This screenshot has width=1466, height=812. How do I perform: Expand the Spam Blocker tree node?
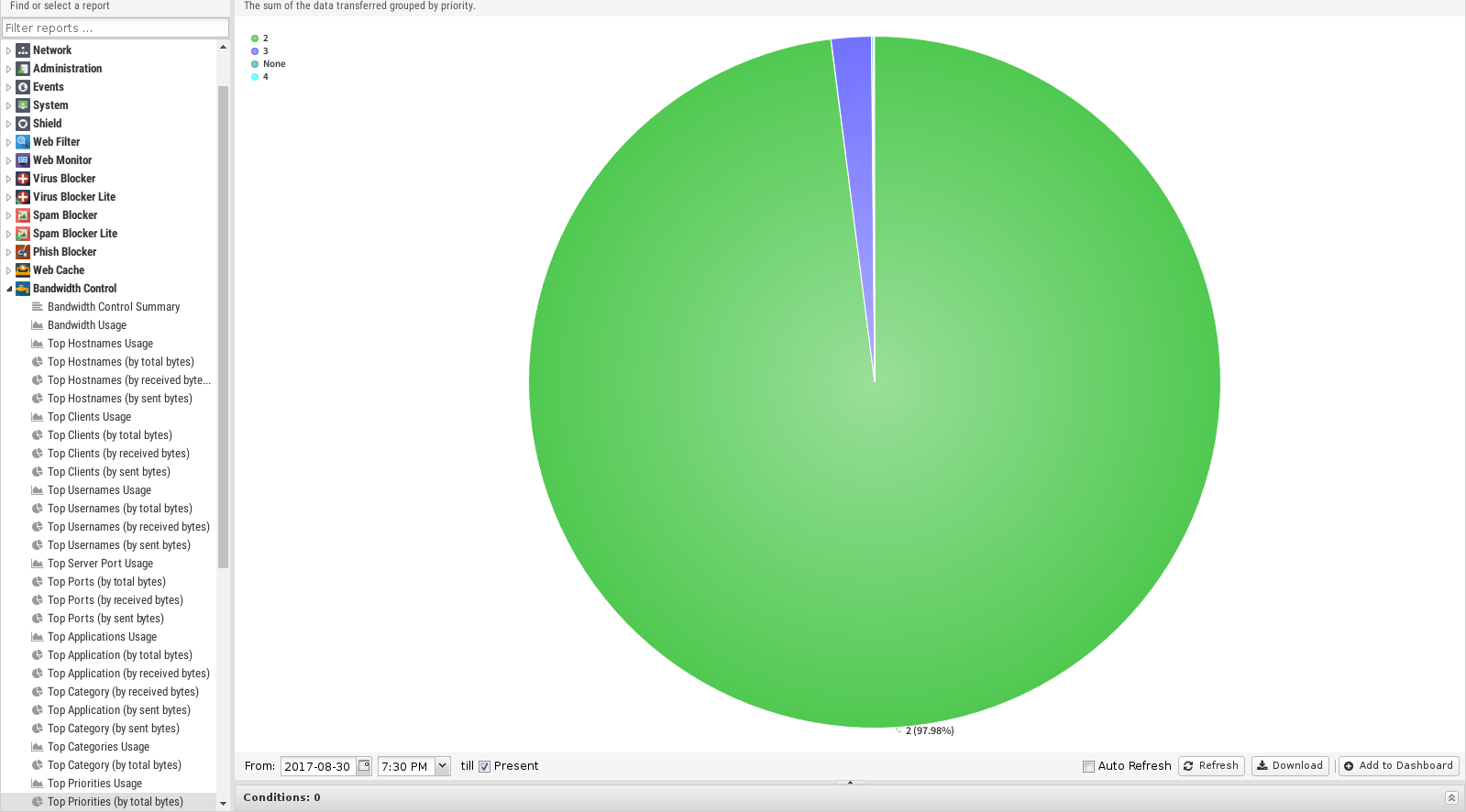click(x=9, y=215)
